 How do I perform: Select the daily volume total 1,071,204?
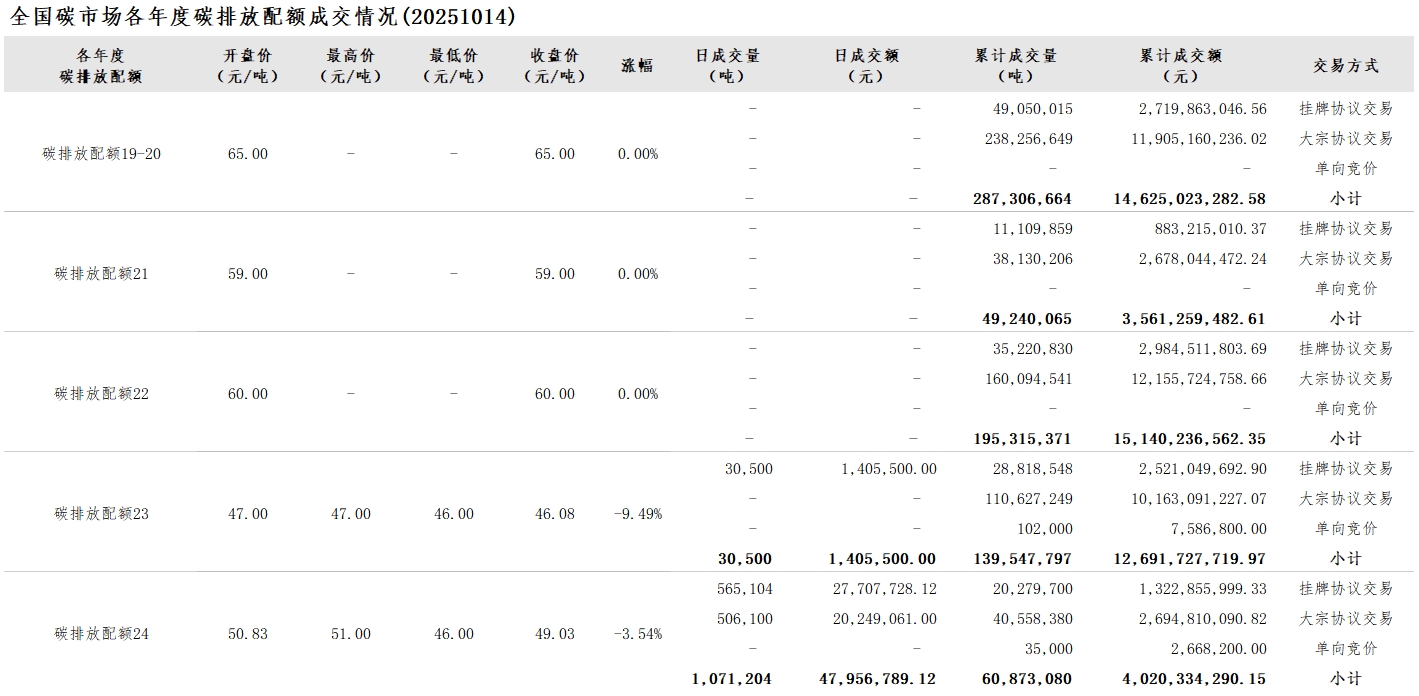[731, 679]
